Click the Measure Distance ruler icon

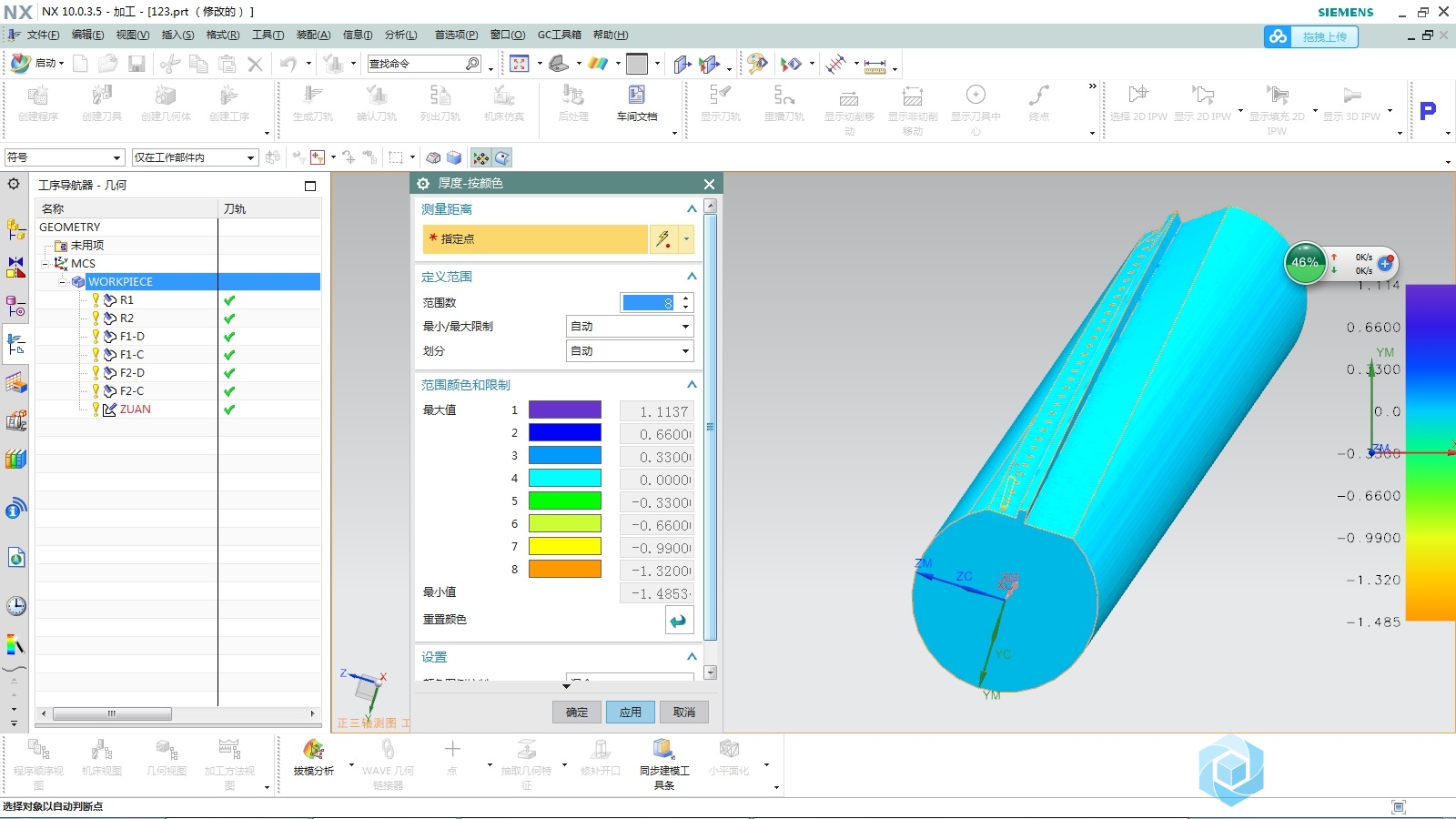875,66
